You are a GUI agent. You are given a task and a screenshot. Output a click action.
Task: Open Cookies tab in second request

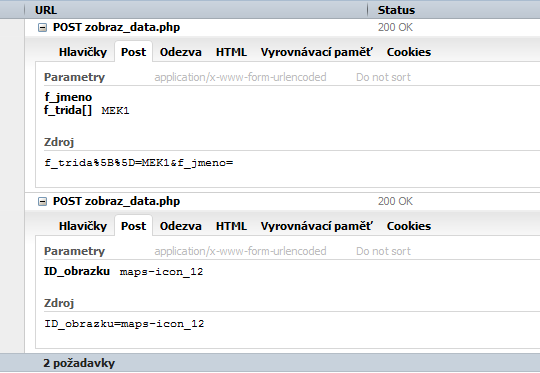click(409, 226)
